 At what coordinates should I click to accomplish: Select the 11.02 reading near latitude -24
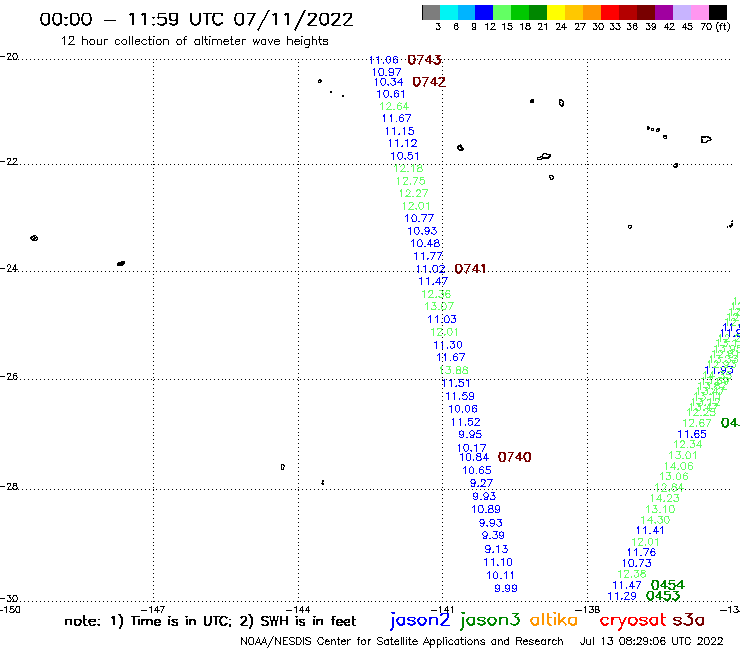click(x=430, y=269)
